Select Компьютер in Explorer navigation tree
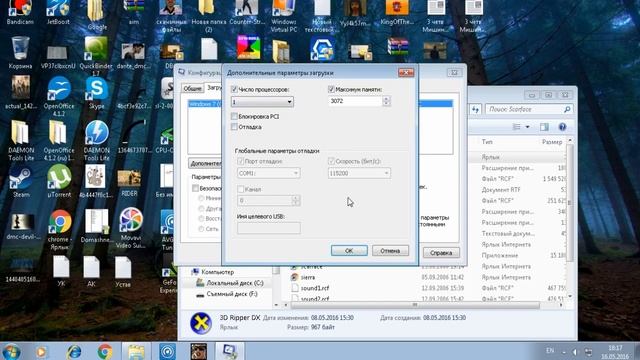 point(218,272)
